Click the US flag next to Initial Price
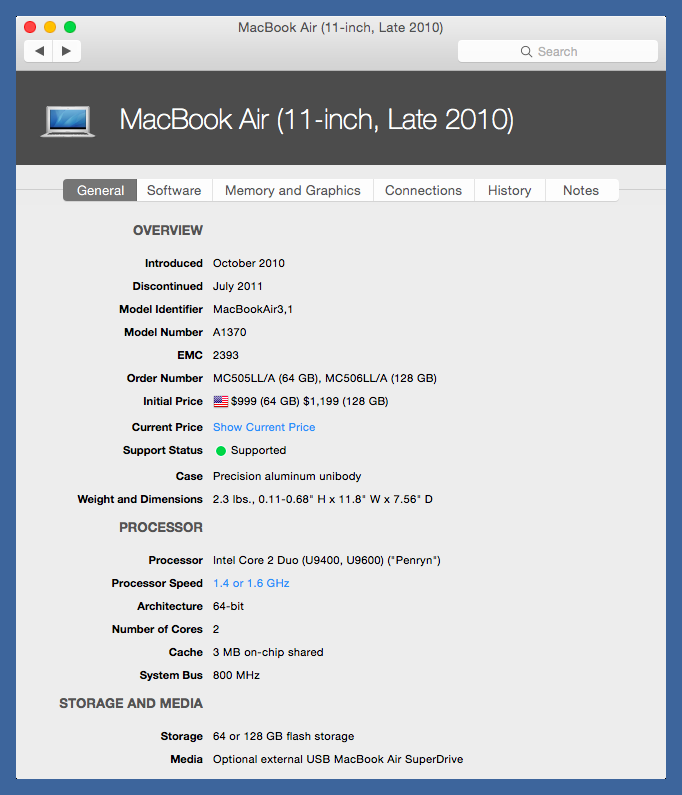Viewport: 682px width, 795px height. (221, 401)
